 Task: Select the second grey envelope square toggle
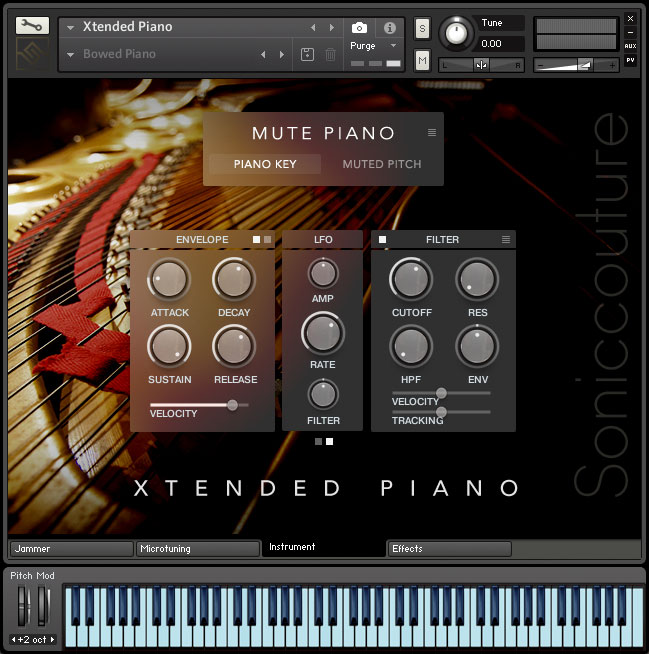pos(267,239)
